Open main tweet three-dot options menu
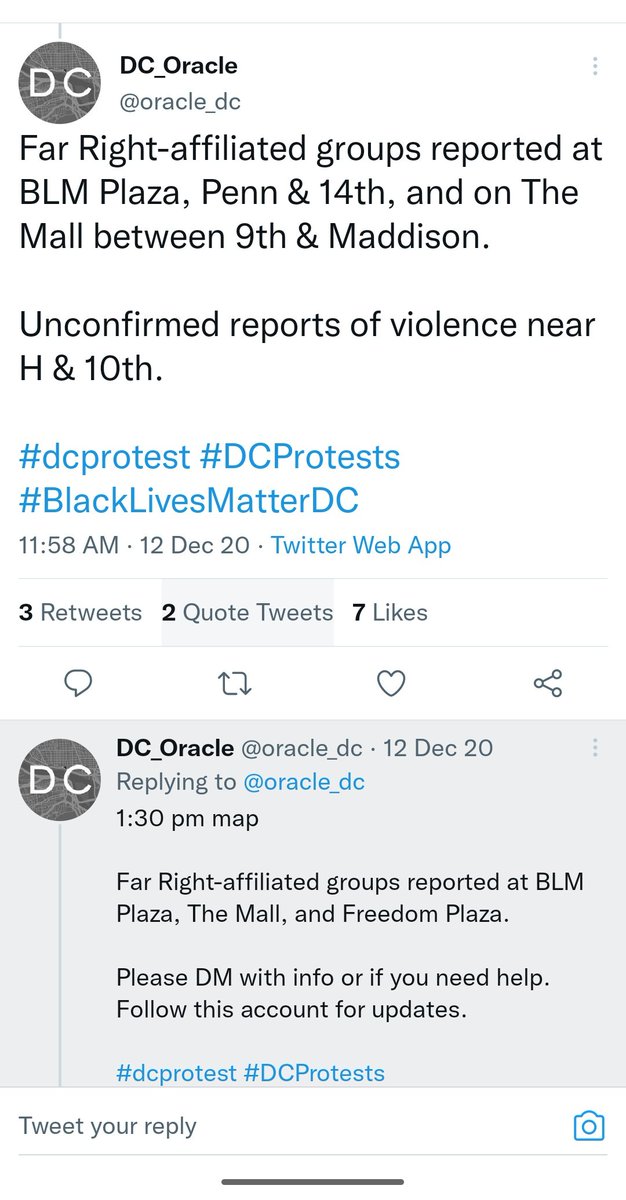Viewport: 626px width, 1200px height. [x=595, y=67]
